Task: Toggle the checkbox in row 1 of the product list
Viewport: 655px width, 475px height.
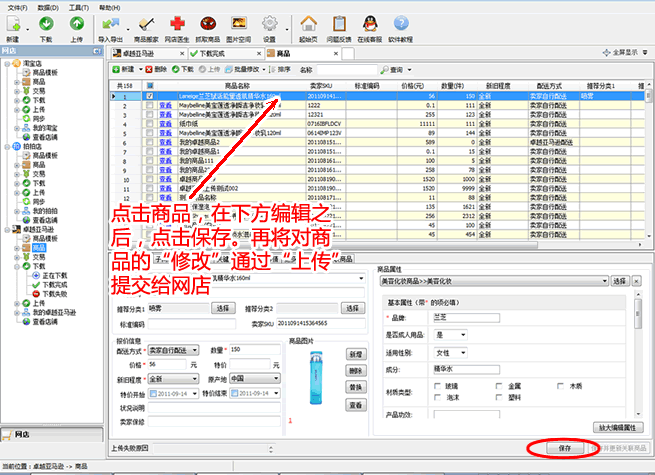Action: point(150,96)
